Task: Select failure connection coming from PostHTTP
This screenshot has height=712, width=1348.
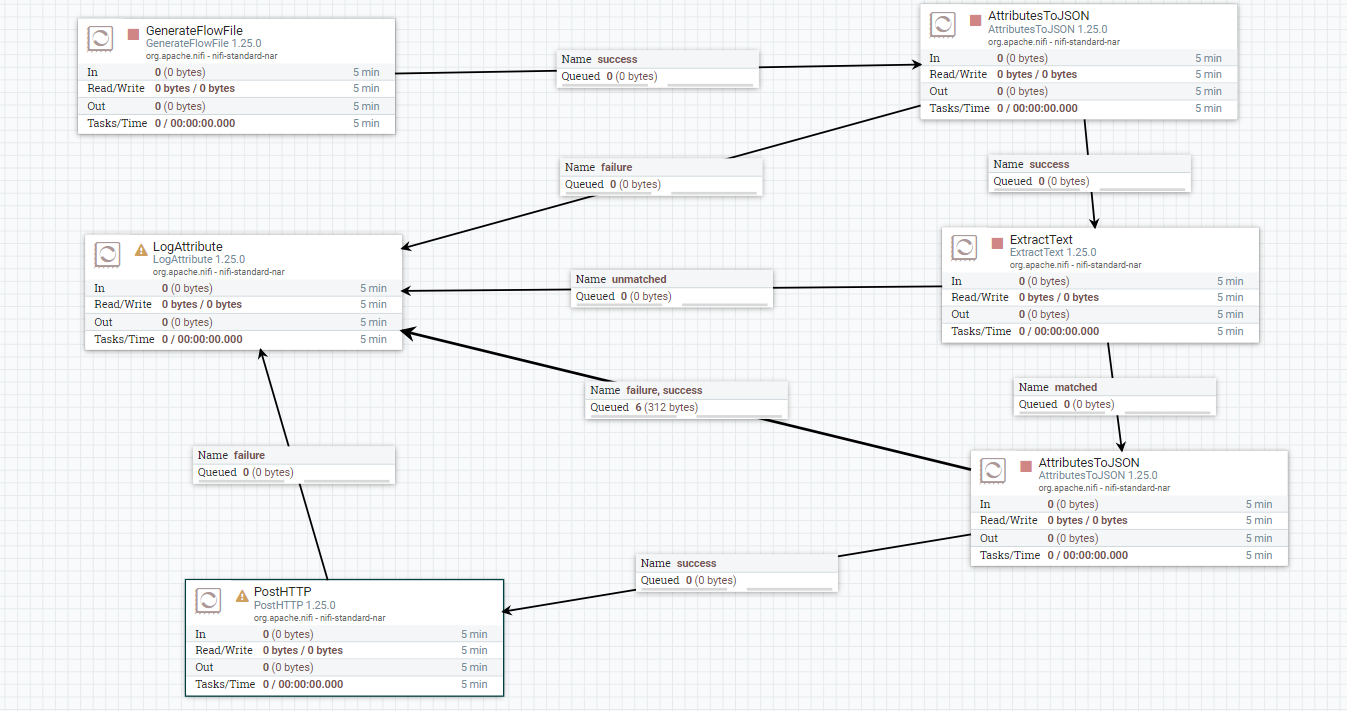Action: tap(294, 464)
